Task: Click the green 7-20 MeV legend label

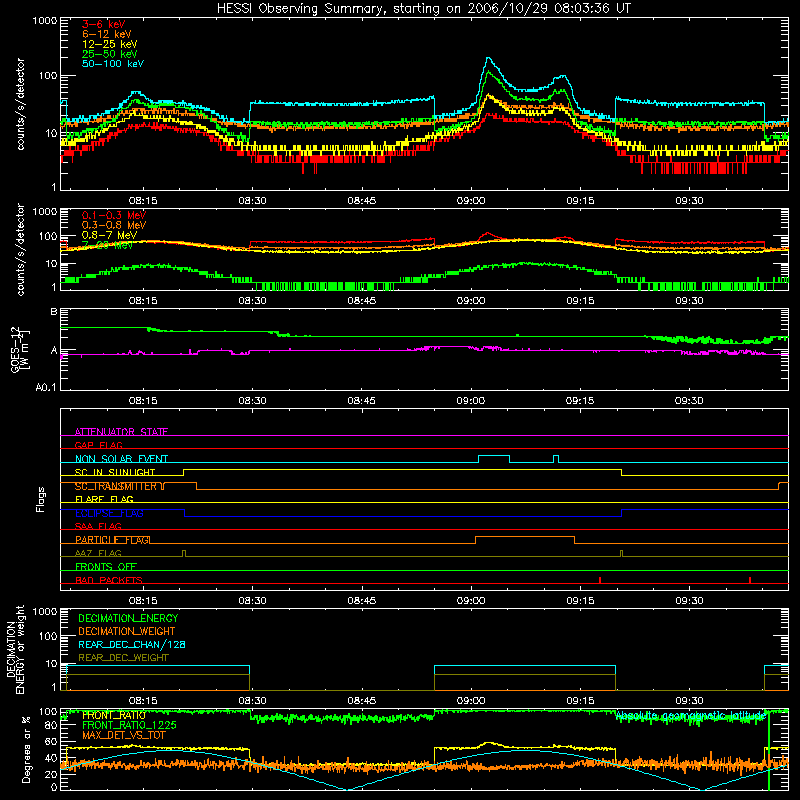Action: pos(107,245)
